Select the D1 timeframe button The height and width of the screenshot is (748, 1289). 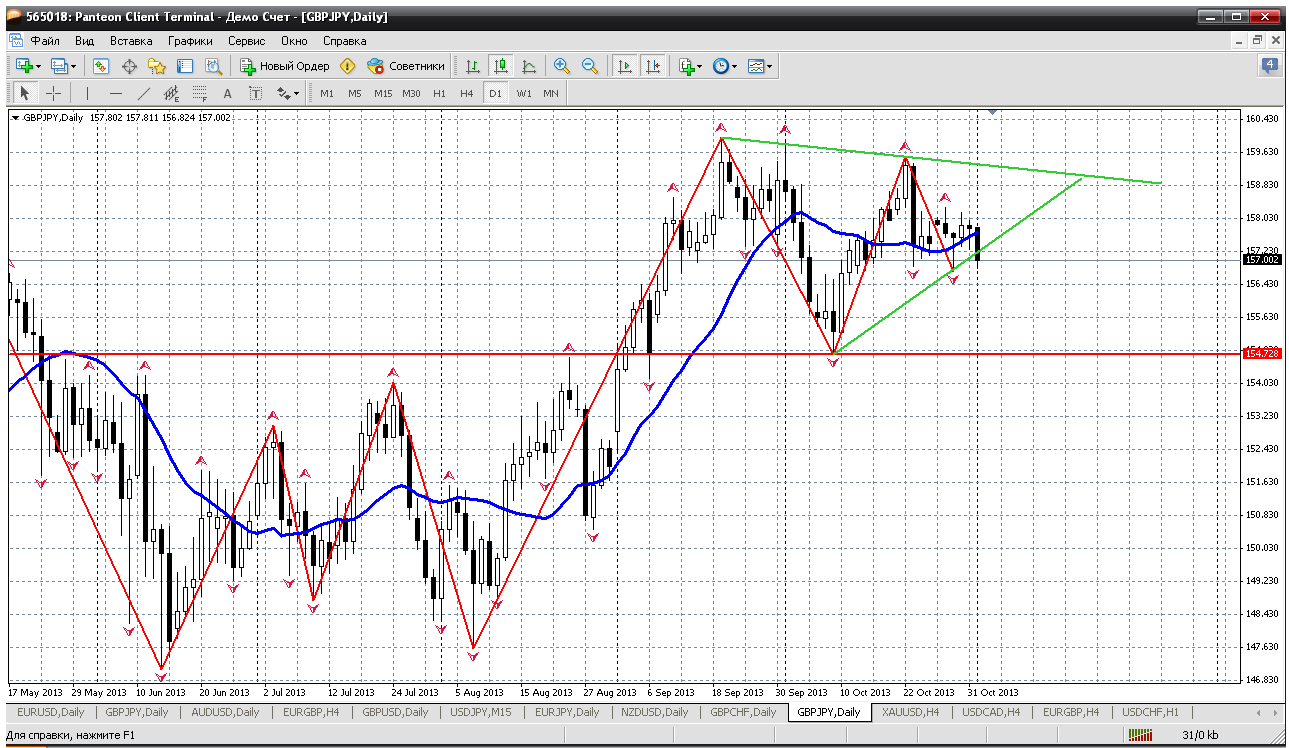pos(495,93)
